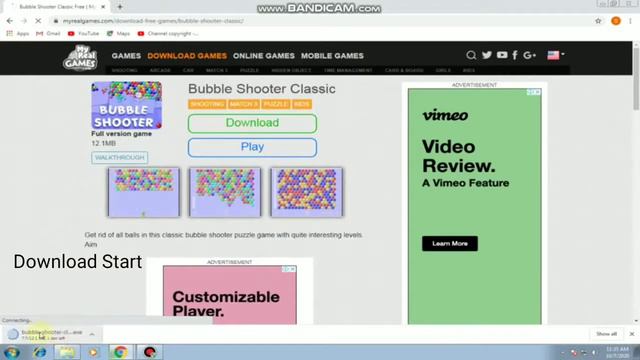Click the Kids tag label

click(302, 104)
